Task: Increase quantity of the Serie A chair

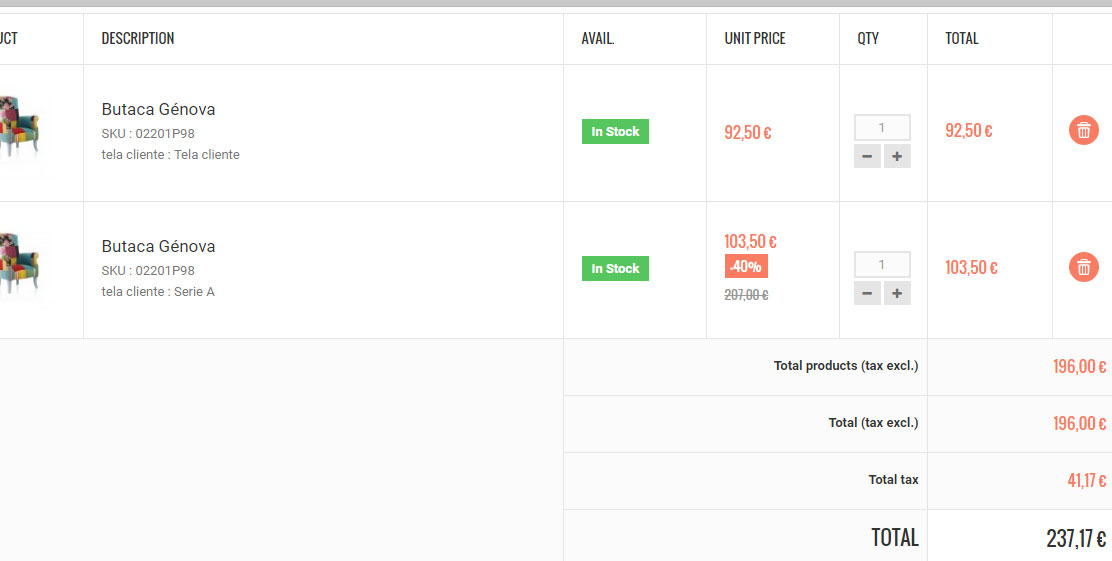Action: click(897, 293)
